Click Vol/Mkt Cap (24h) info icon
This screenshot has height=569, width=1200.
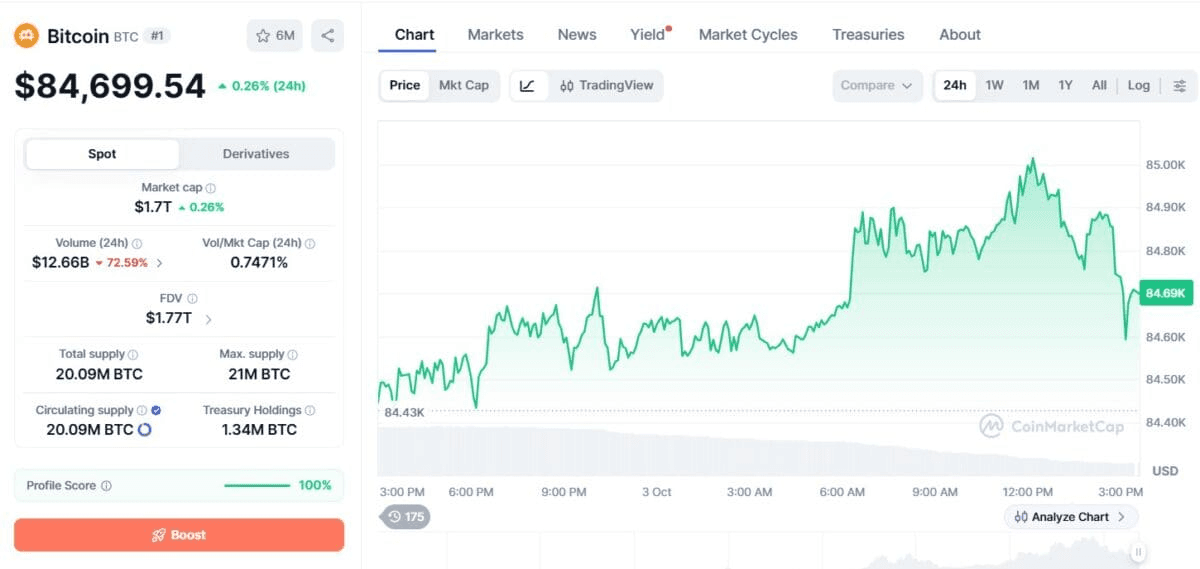310,244
